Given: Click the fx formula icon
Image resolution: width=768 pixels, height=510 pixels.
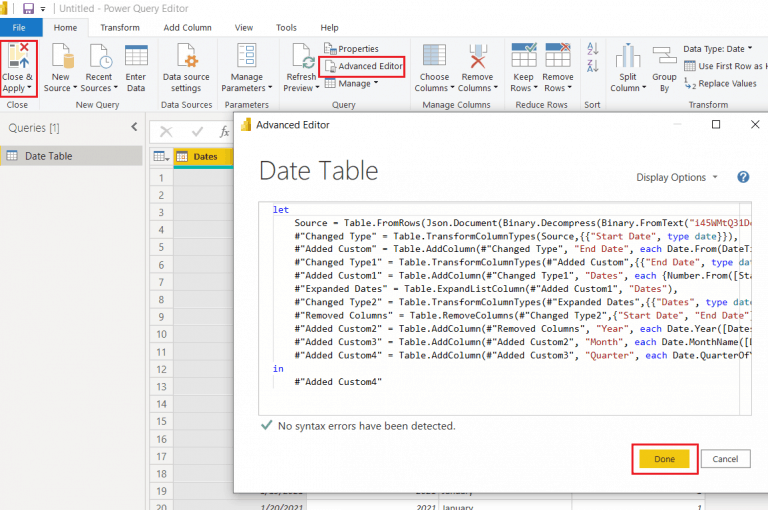Looking at the screenshot, I should click(x=224, y=131).
